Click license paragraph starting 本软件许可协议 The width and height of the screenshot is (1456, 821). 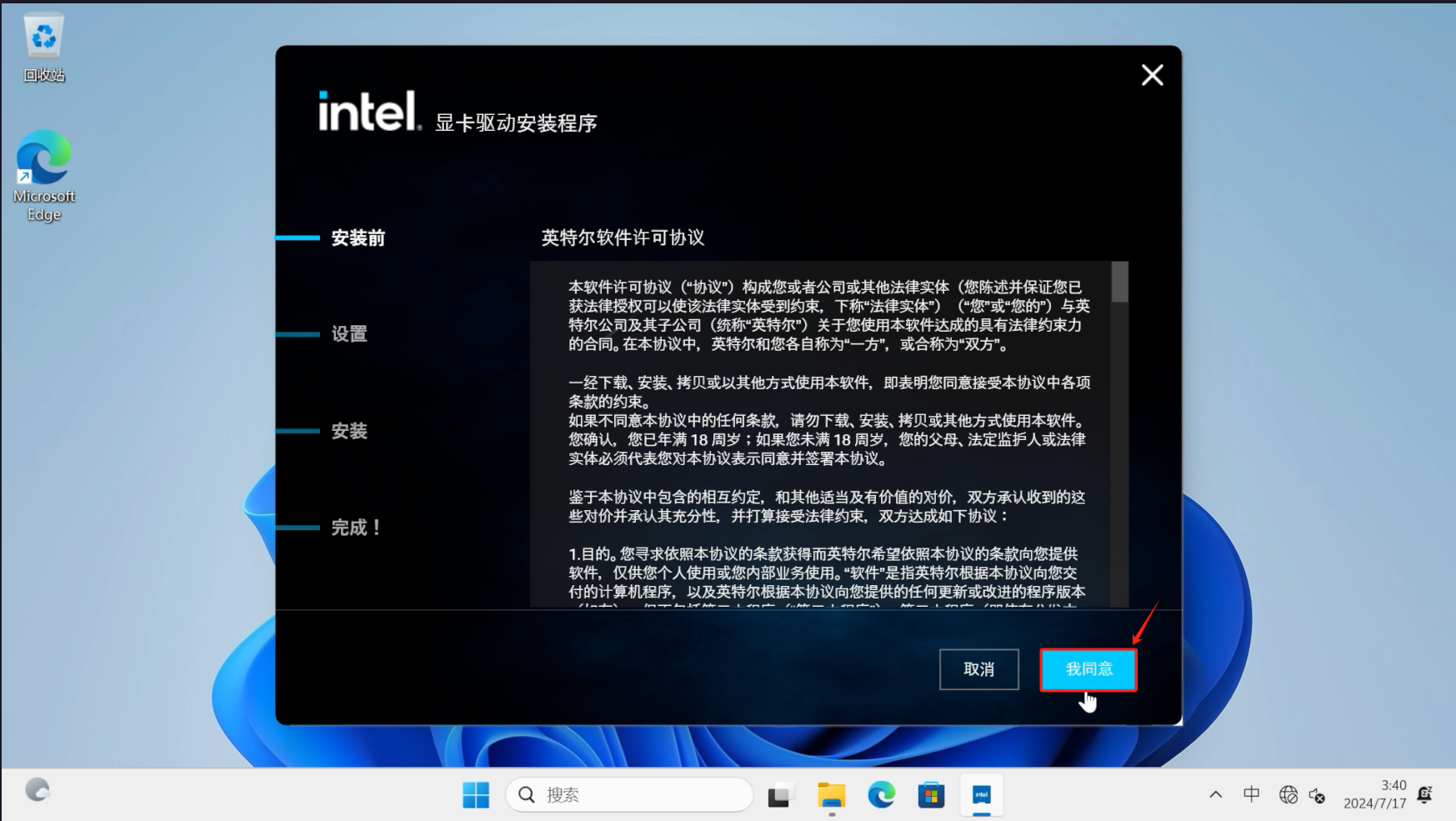(829, 316)
